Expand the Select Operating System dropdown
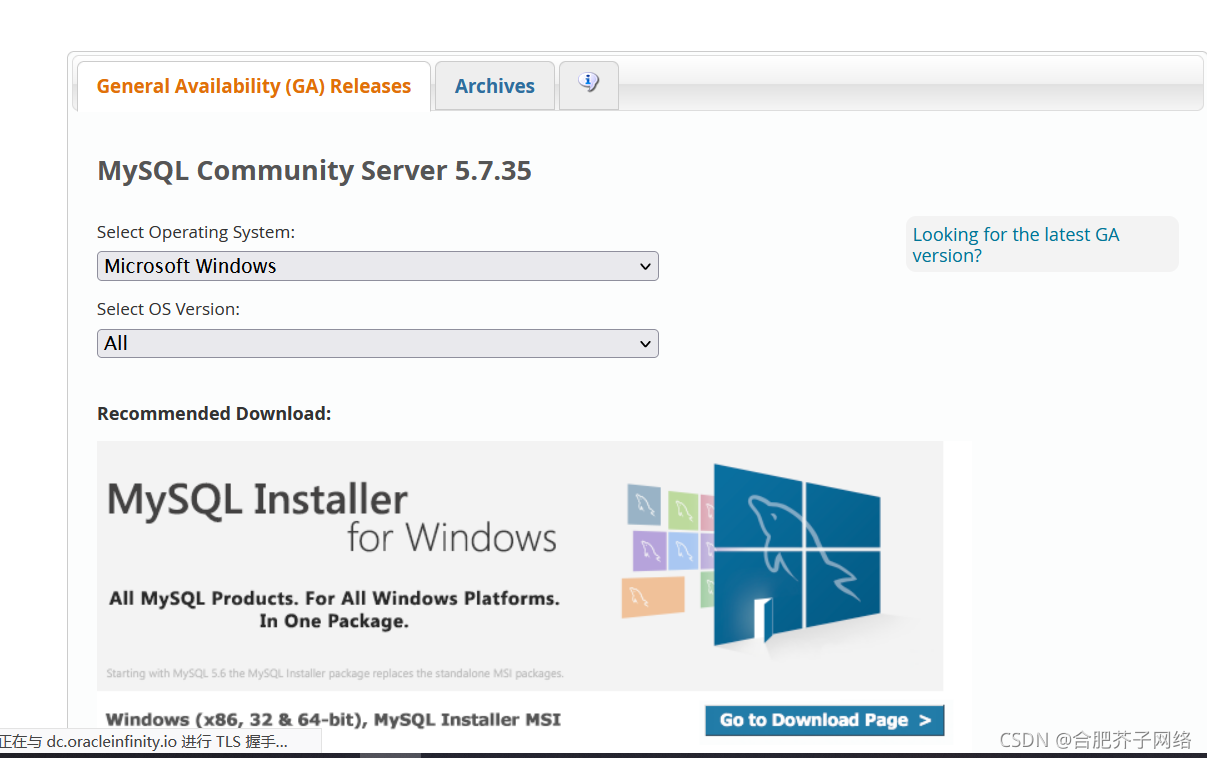Screen dimensions: 1207x758 [x=378, y=266]
